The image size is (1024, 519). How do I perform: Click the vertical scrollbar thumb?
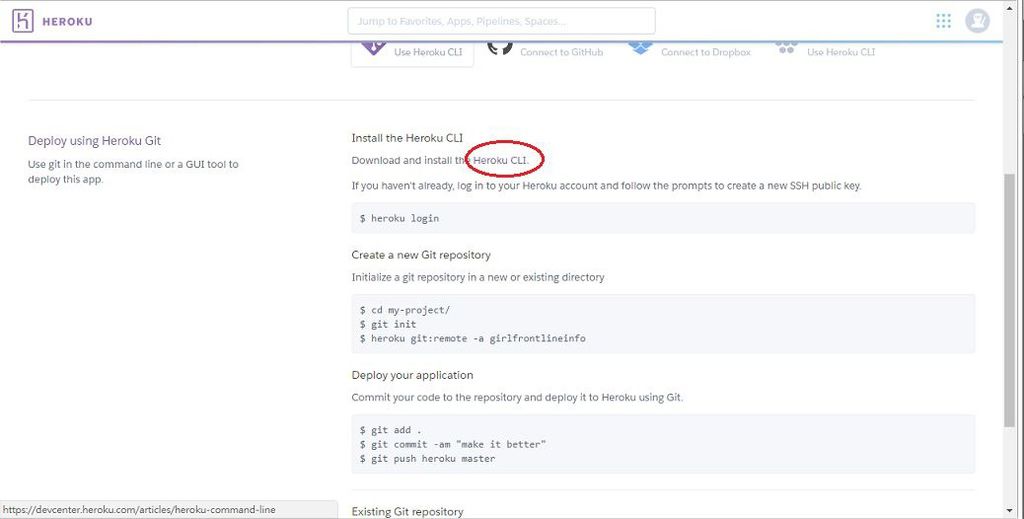1010,300
